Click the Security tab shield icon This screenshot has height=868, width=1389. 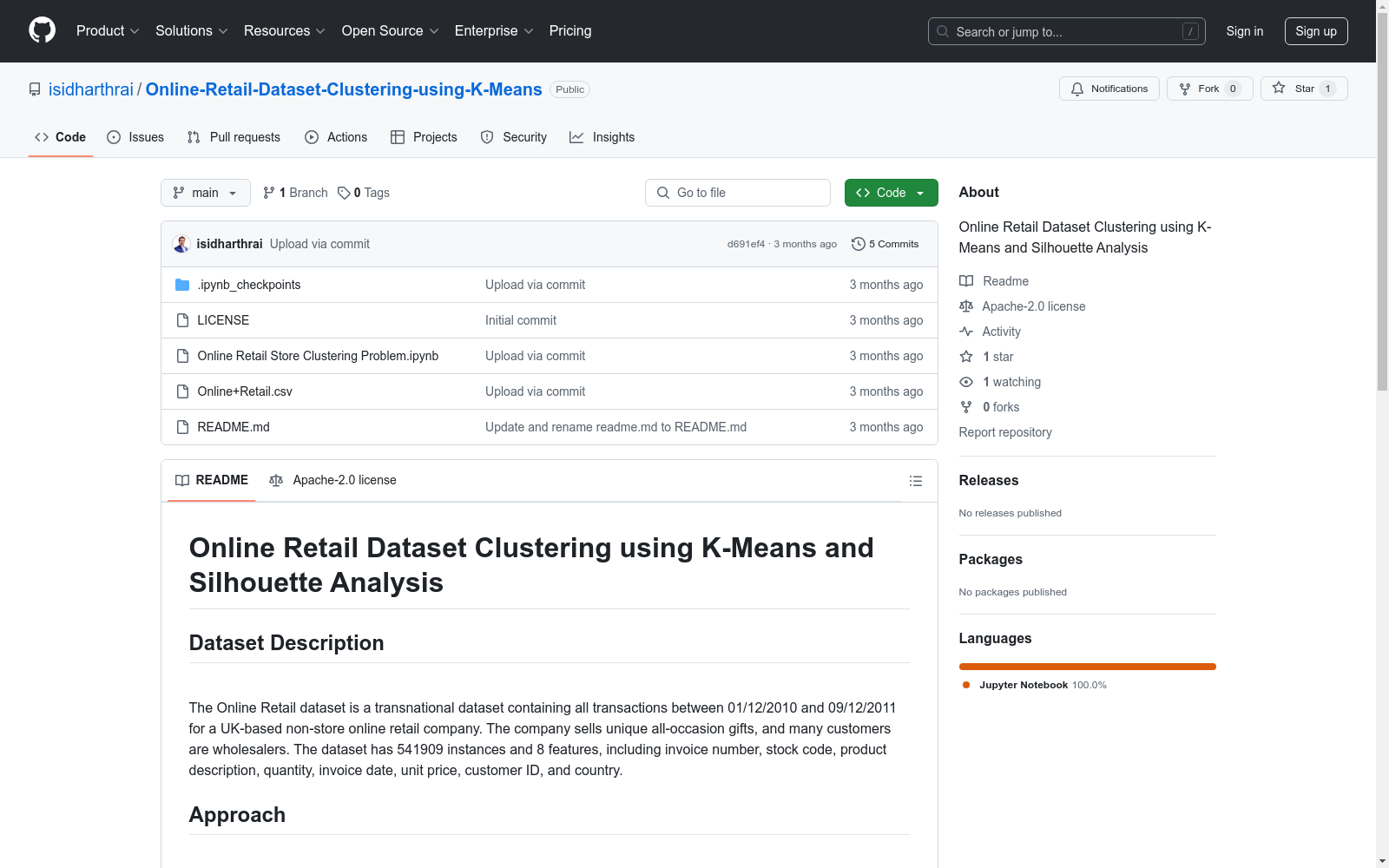click(x=487, y=137)
